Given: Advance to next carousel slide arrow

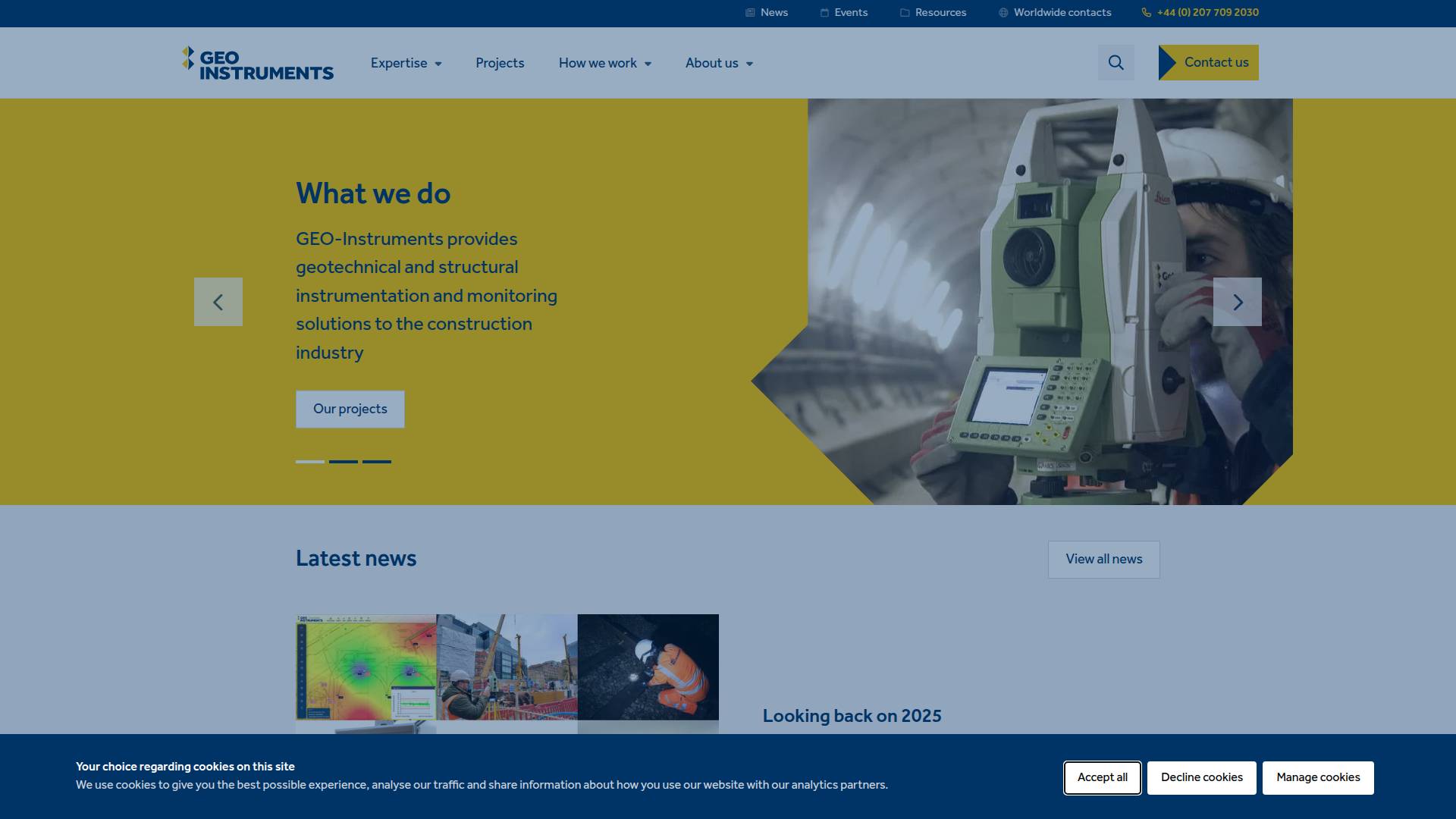Looking at the screenshot, I should pos(1237,302).
